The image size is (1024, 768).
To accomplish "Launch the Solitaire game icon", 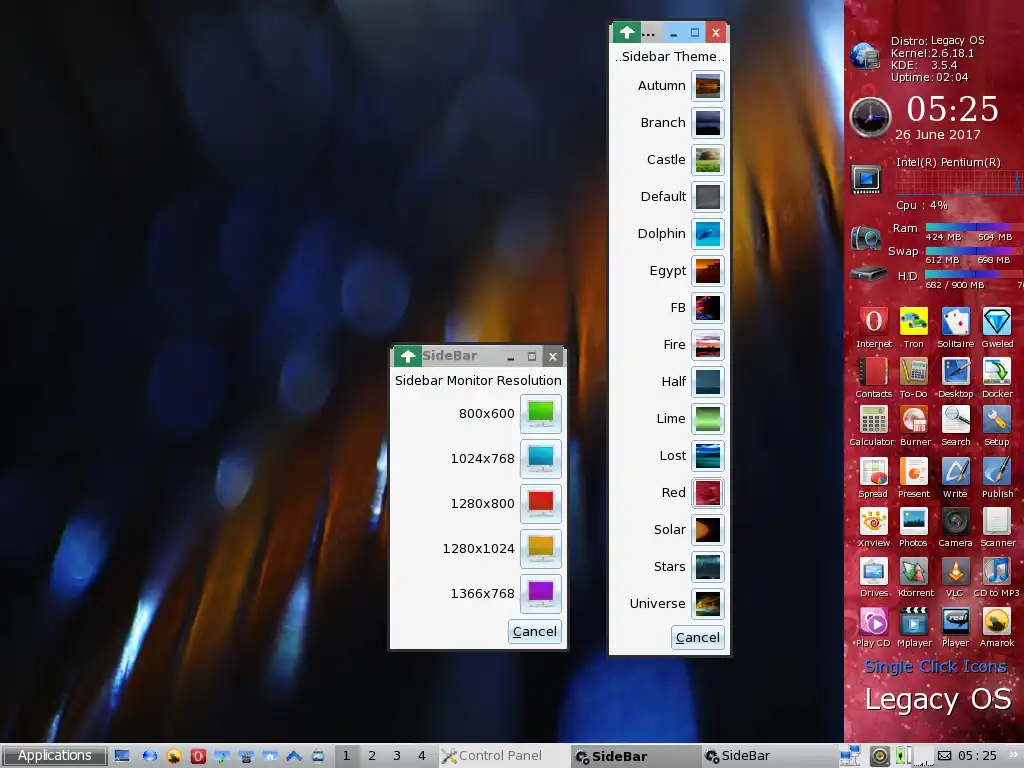I will (x=955, y=322).
